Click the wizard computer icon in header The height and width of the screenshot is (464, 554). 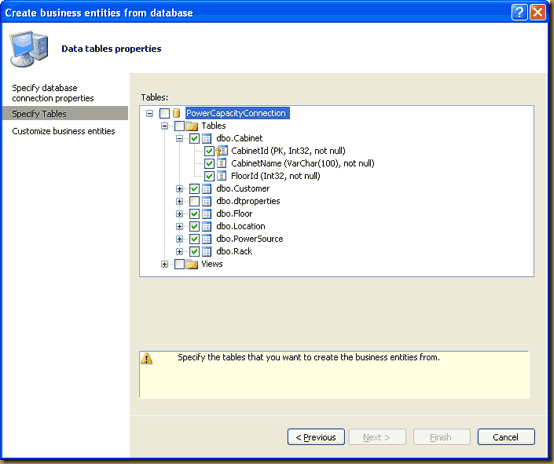tap(29, 49)
